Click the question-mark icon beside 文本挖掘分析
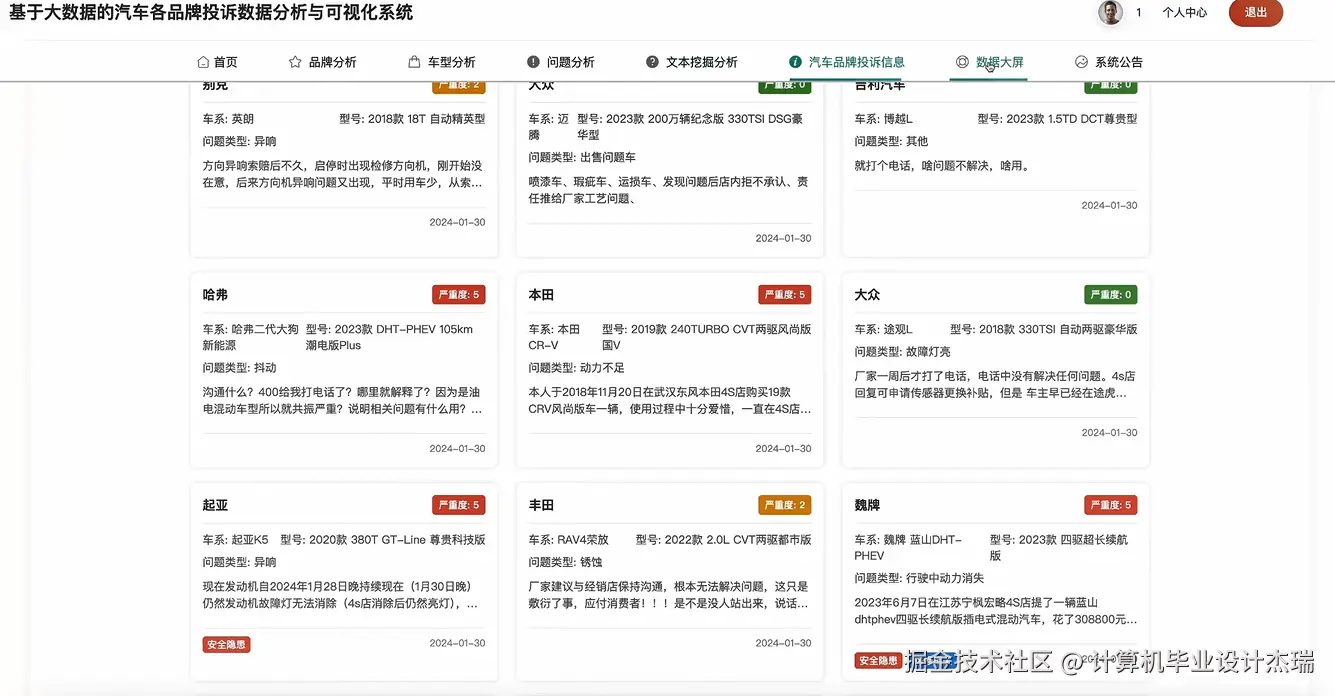1335x696 pixels. 652,62
